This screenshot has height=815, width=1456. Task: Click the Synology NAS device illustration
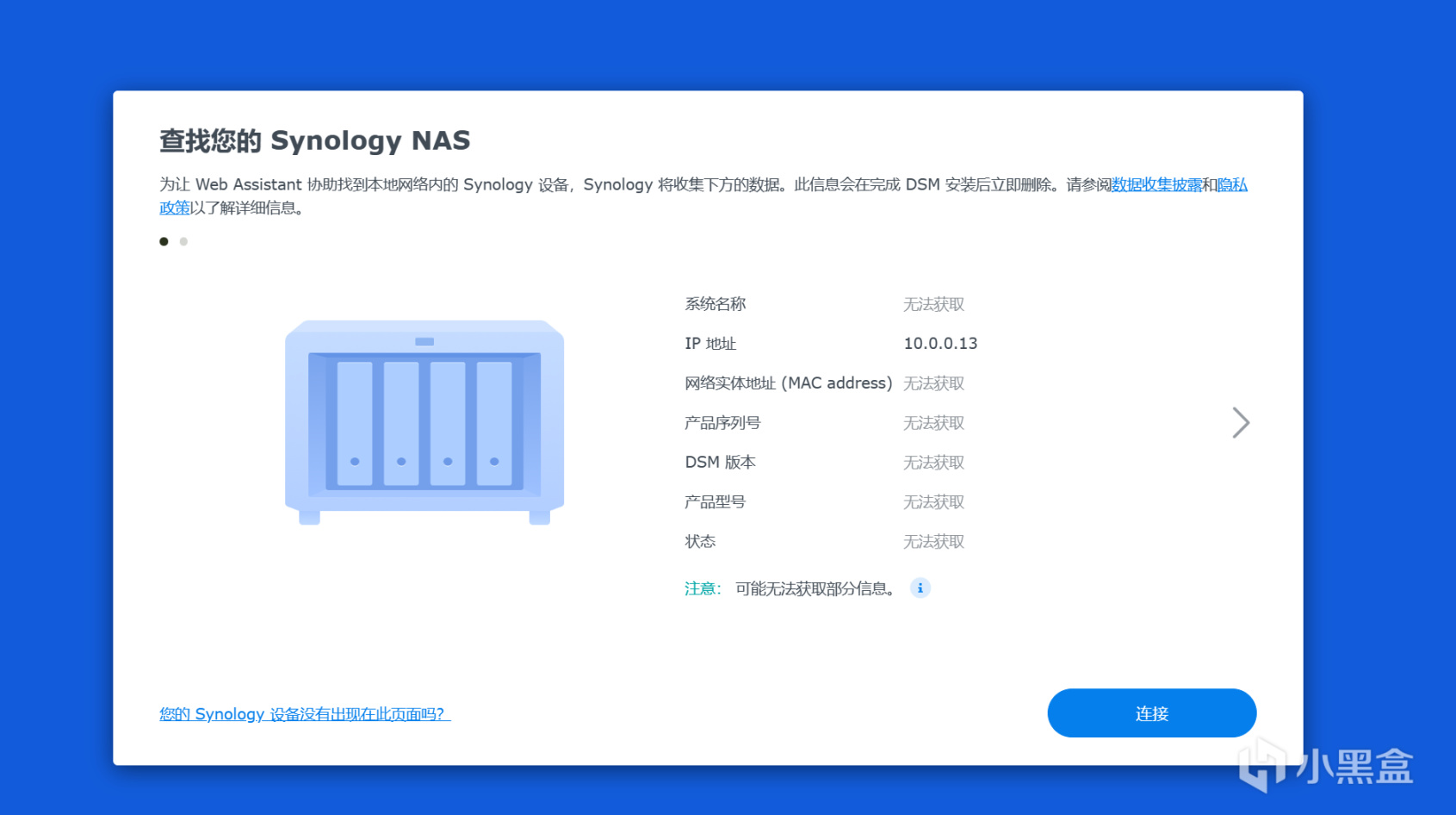click(424, 422)
